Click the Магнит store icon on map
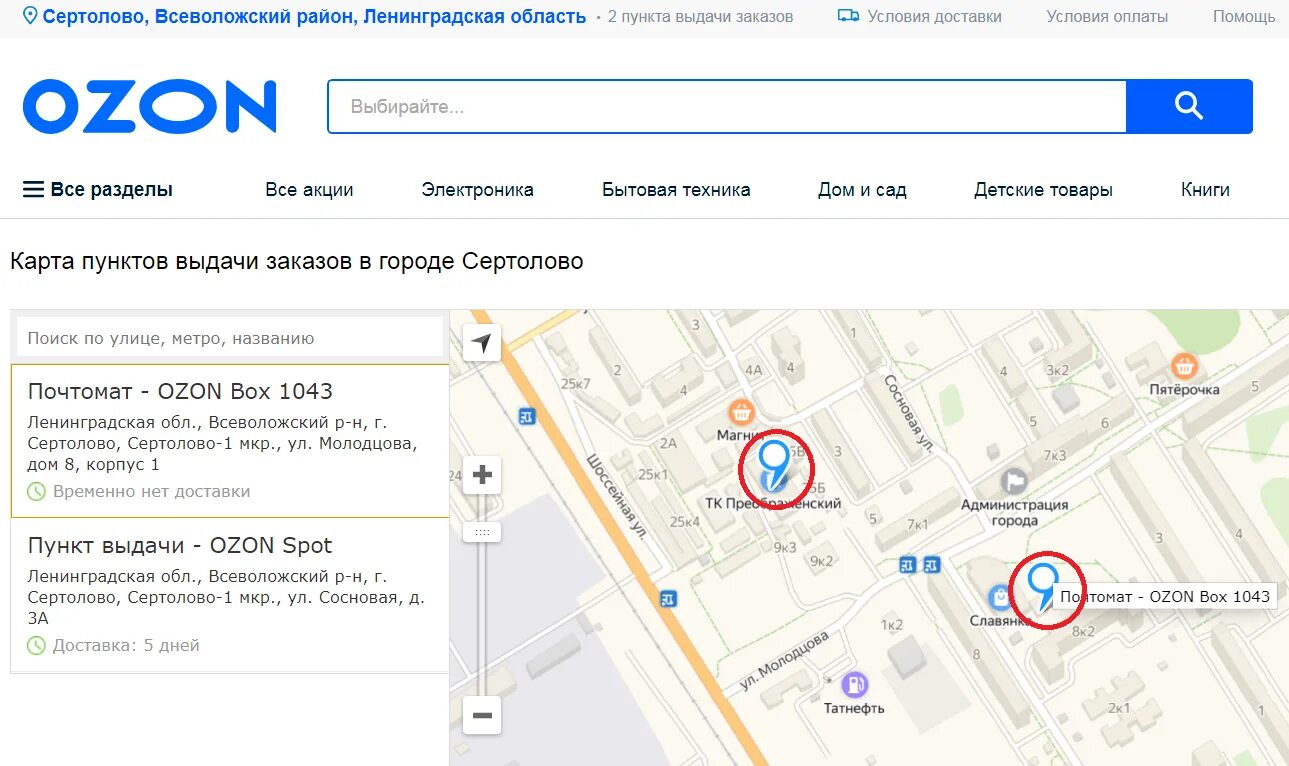The height and width of the screenshot is (766, 1289). 741,411
